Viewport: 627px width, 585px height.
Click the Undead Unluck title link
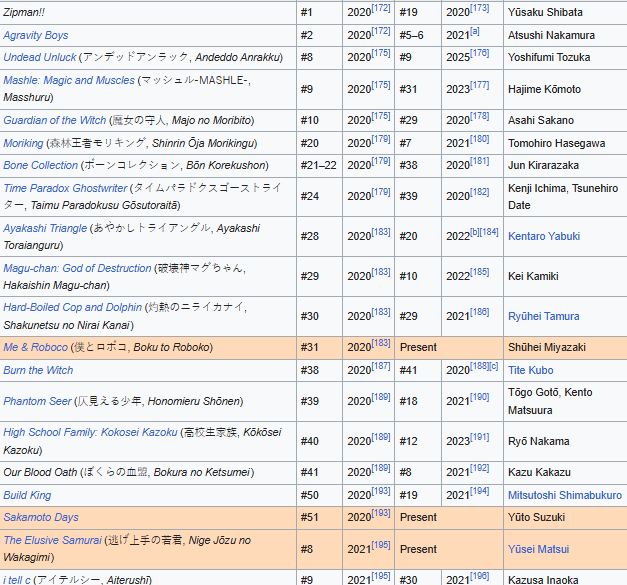(40, 57)
